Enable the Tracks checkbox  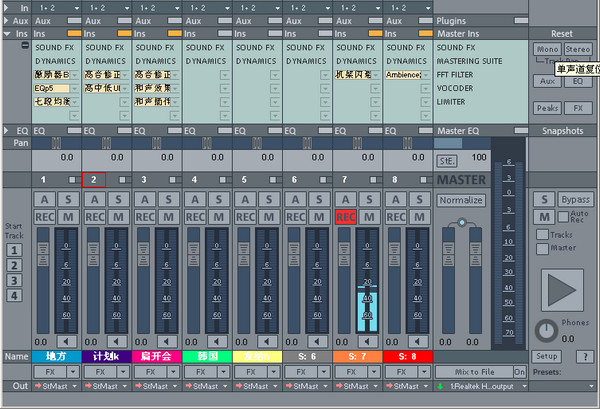[540, 235]
